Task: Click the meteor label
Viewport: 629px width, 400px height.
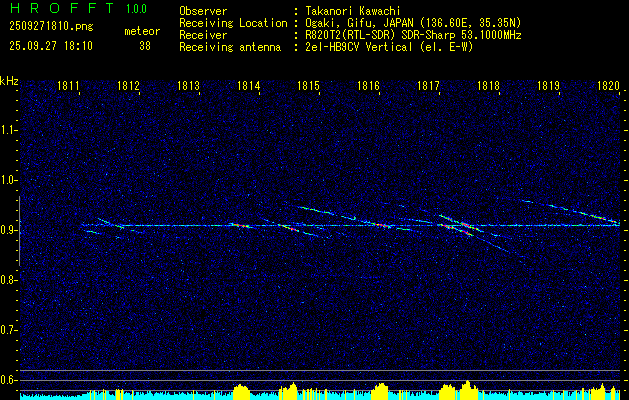Action: tap(142, 31)
